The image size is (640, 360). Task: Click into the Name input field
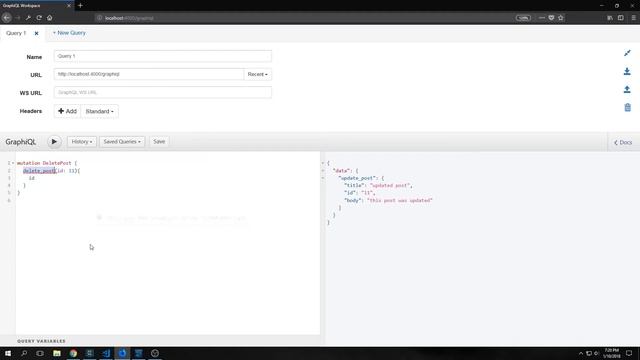click(x=162, y=56)
